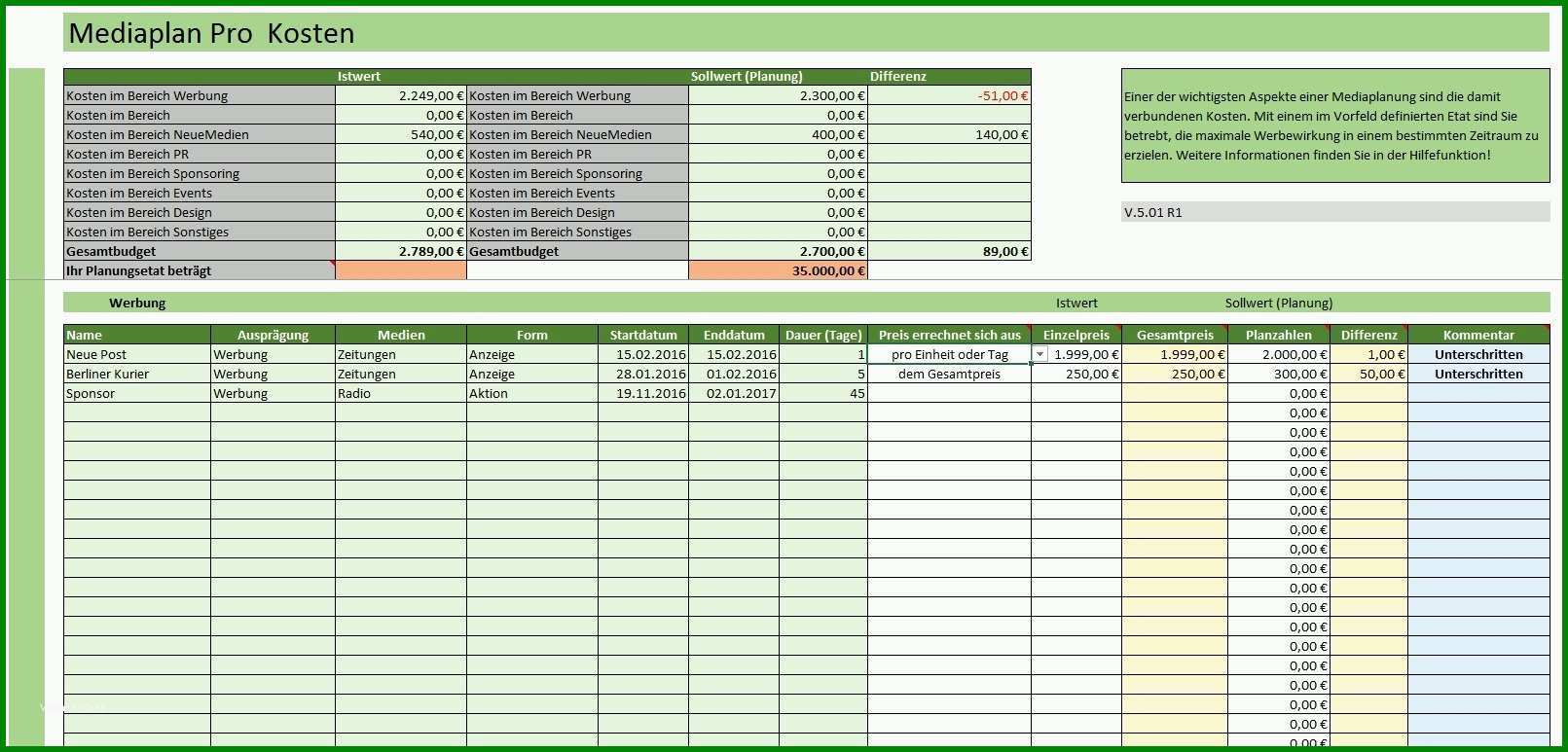Click the 'Gesamtpreis' column header
Screen dimensions: 1568x752
[1175, 335]
